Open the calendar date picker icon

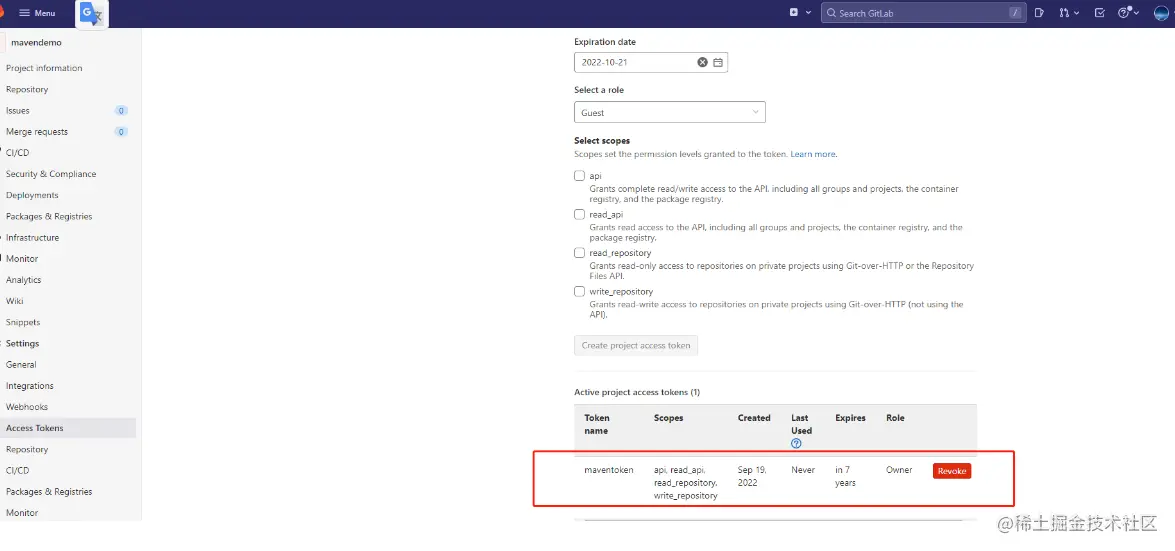(x=718, y=62)
